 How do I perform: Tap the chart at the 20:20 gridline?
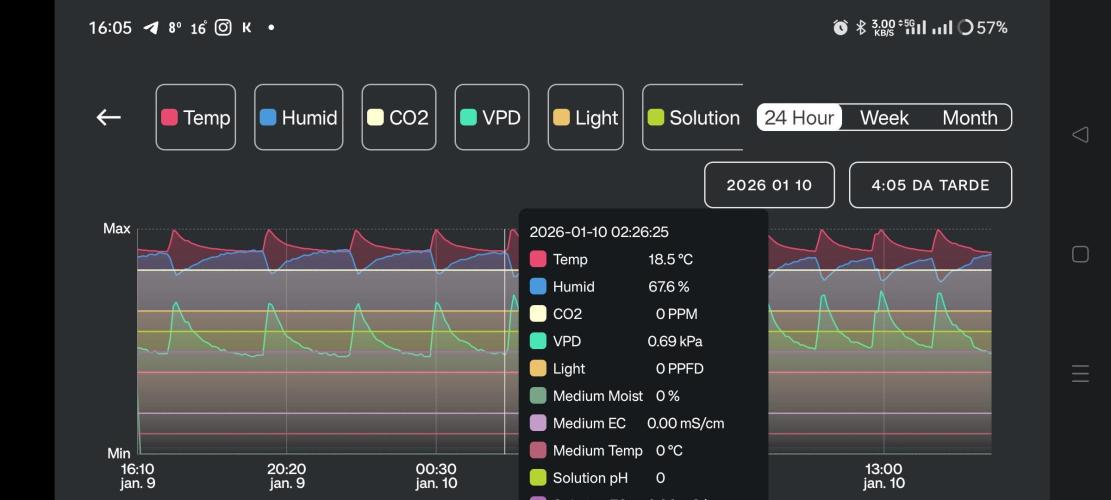pyautogui.click(x=286, y=340)
